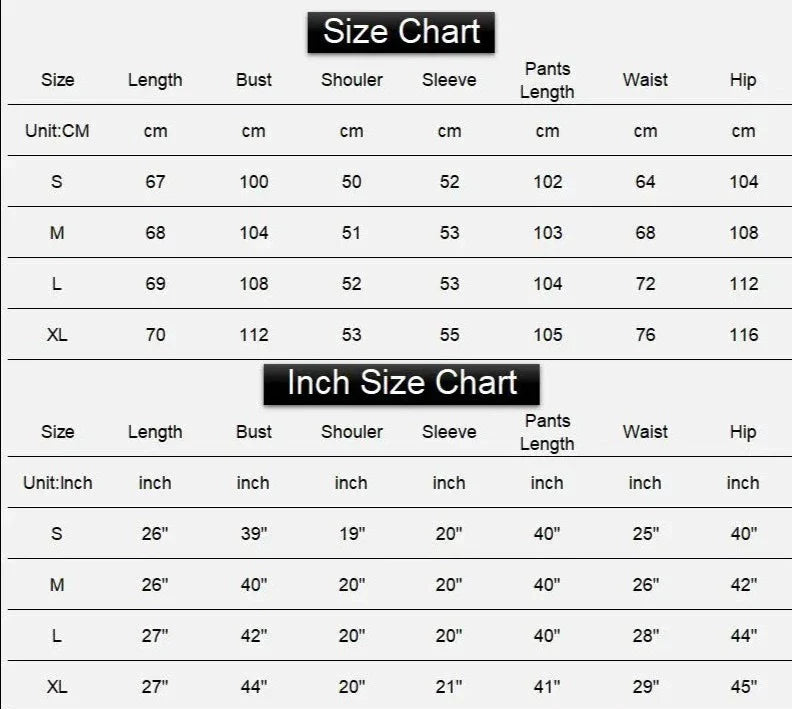
Task: Click the Inch Size Chart title banner
Action: (402, 384)
